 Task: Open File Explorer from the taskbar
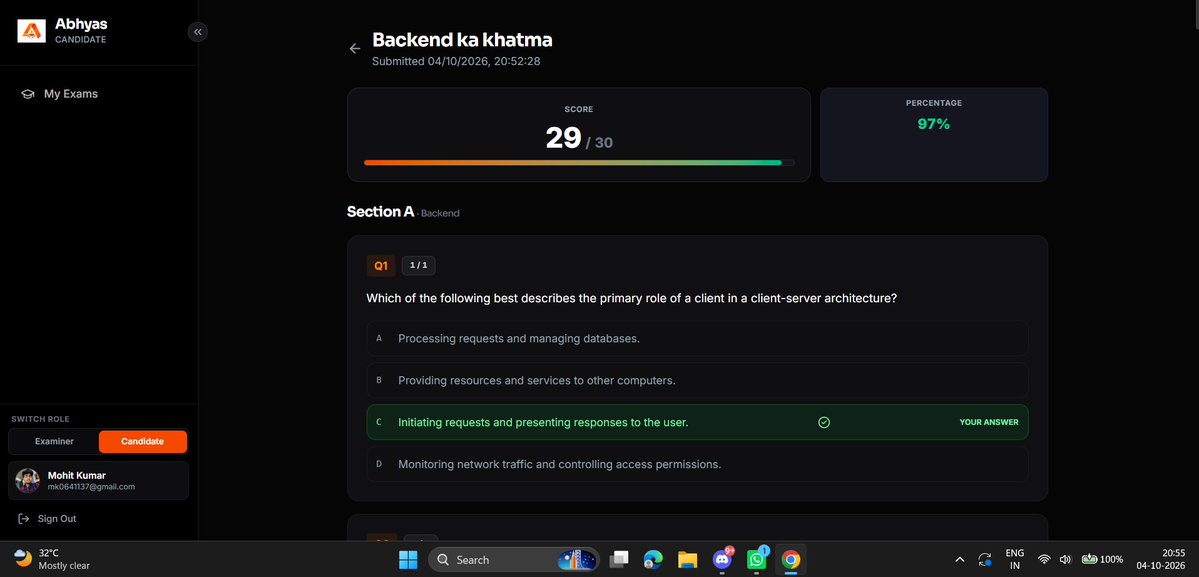tap(687, 559)
